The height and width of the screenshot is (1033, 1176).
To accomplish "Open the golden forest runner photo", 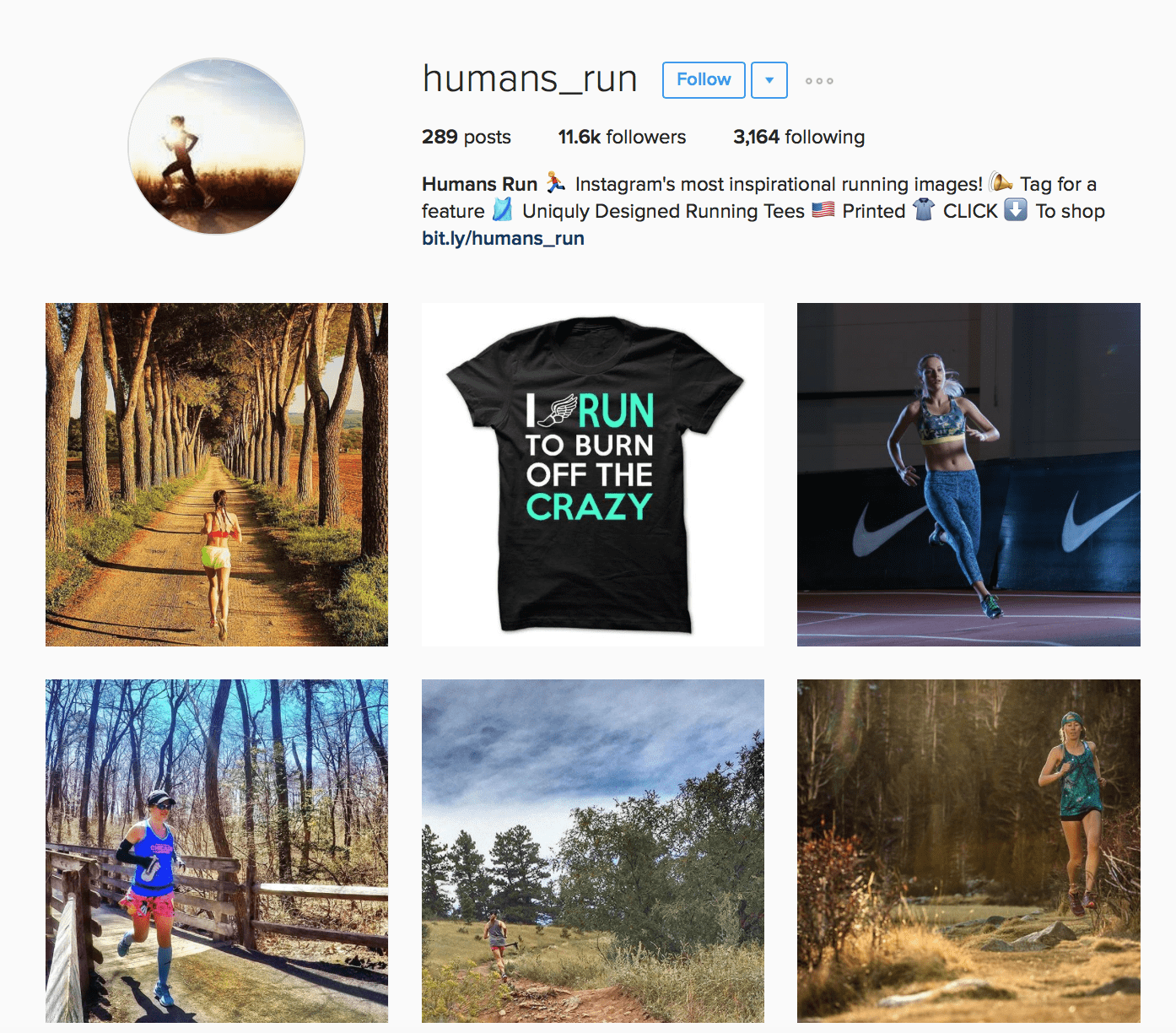I will (x=968, y=851).
